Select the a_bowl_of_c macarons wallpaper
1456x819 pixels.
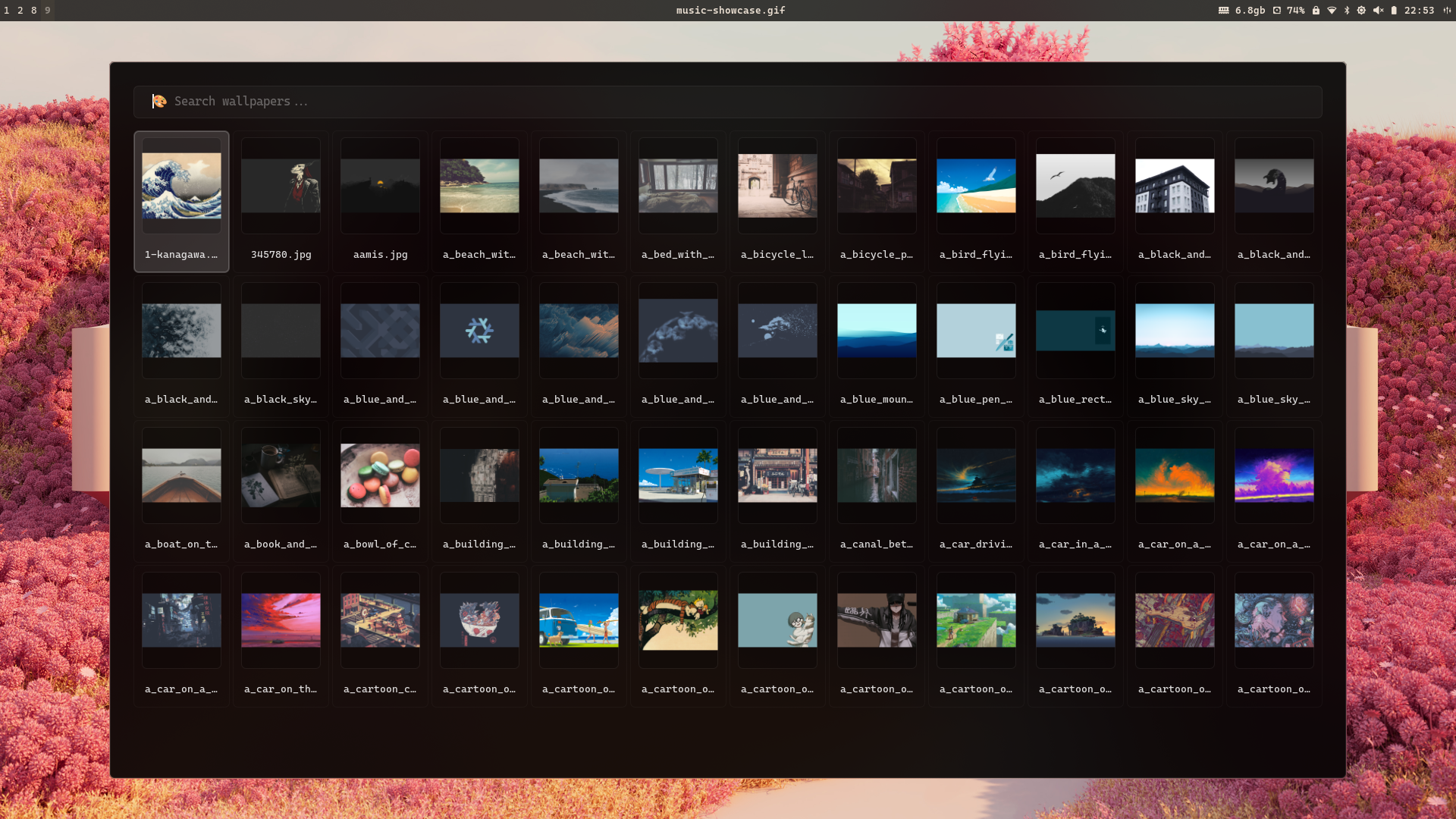click(x=380, y=491)
